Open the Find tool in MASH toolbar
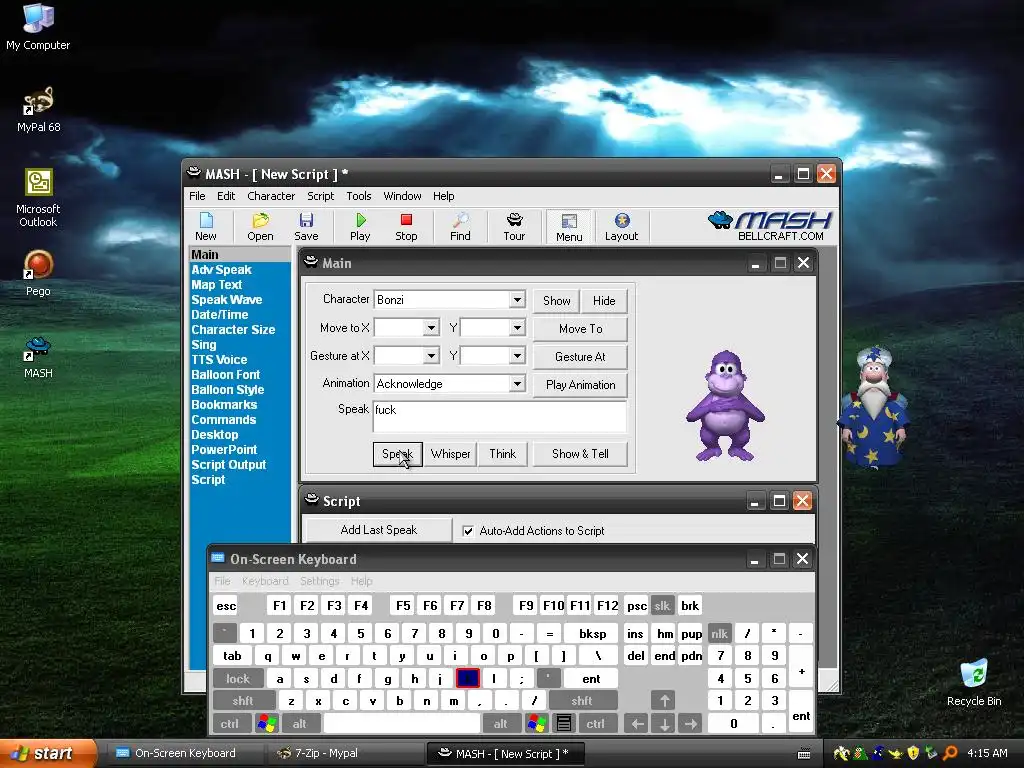 (x=460, y=227)
